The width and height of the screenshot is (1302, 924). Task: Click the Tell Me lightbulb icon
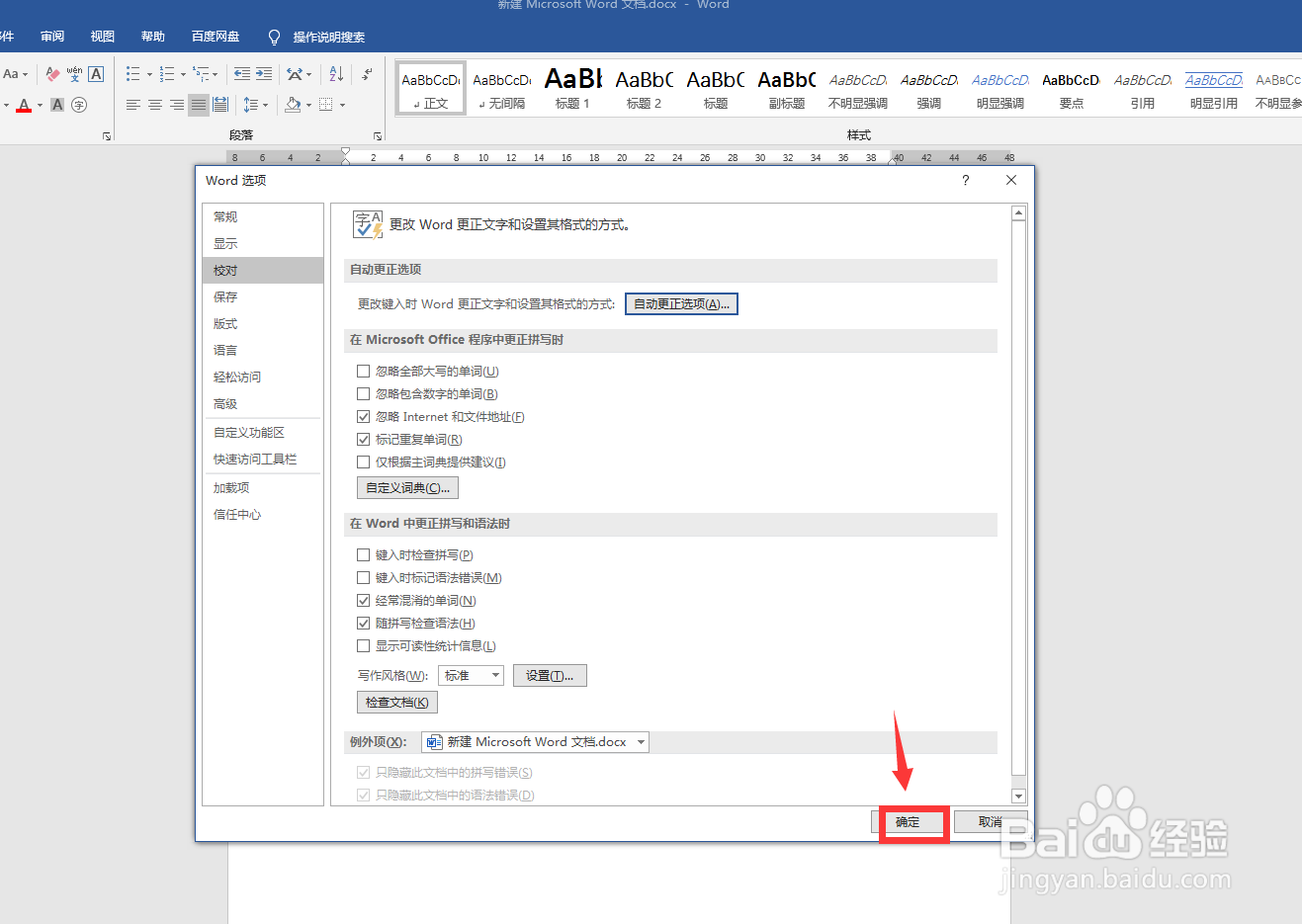pos(274,37)
